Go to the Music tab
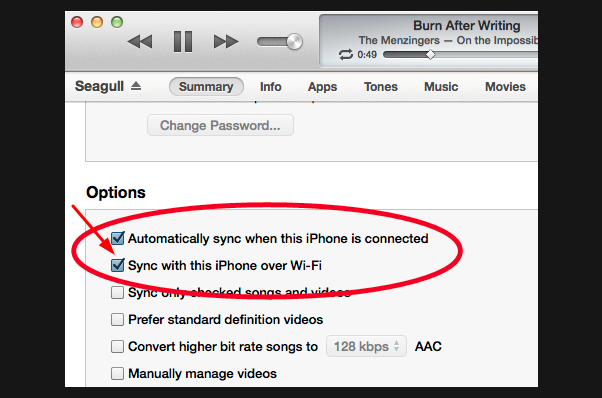This screenshot has height=398, width=602. [x=441, y=87]
